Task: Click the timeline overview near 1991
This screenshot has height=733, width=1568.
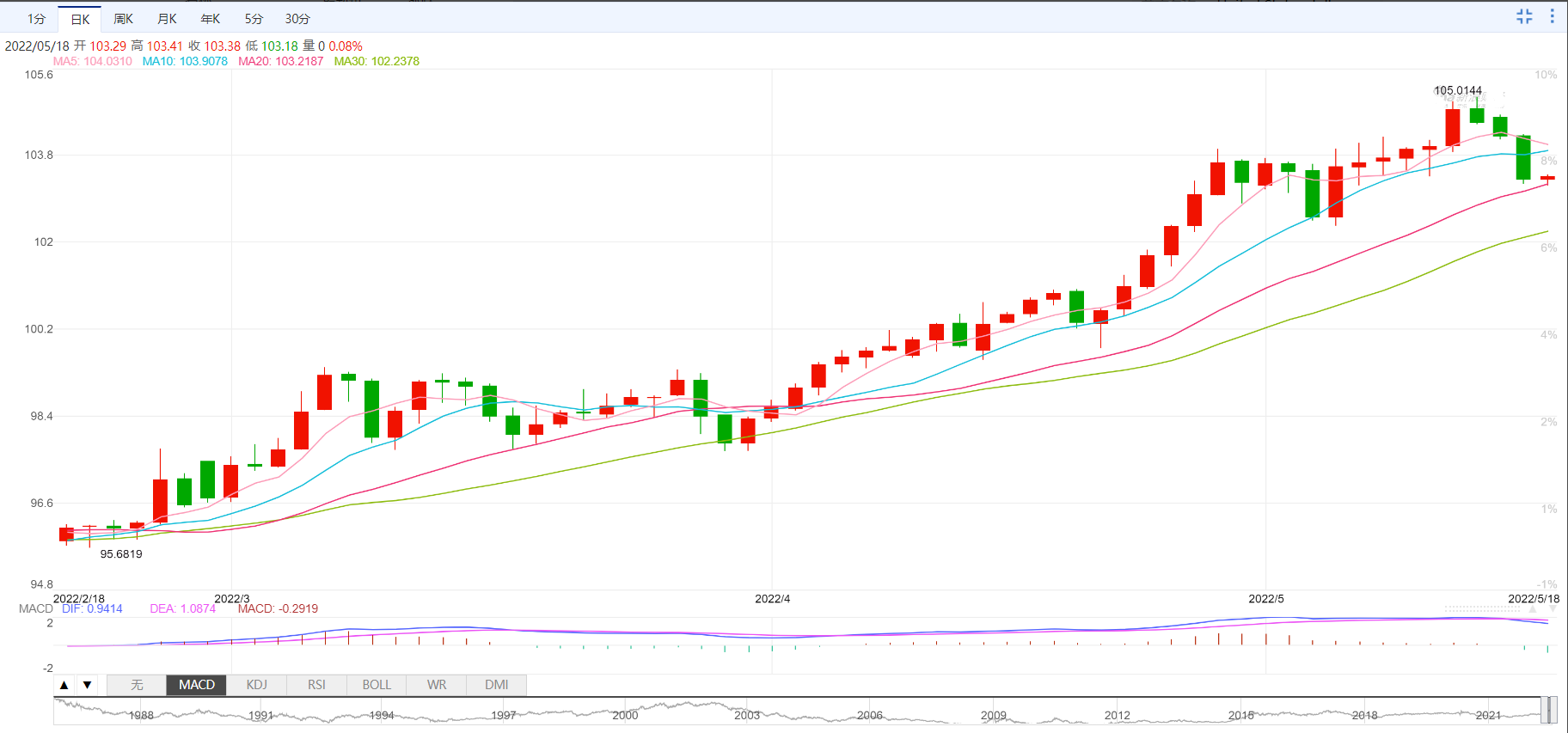Action: pyautogui.click(x=260, y=715)
